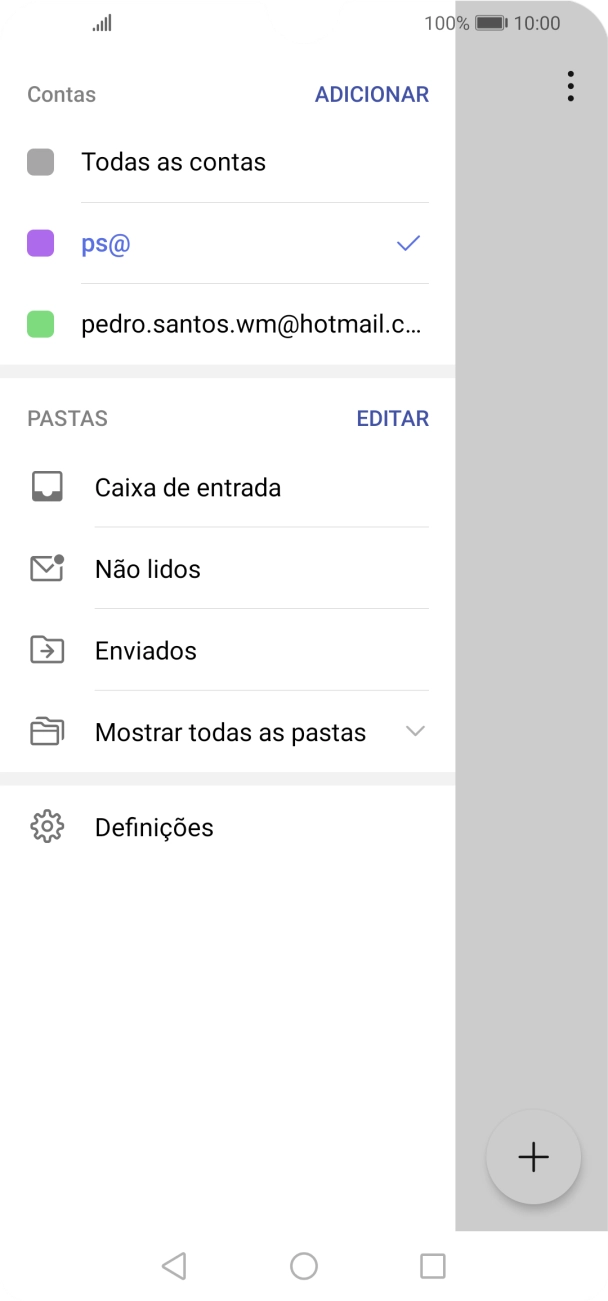Click the signal strength icon in status bar
Screen dimensions: 608x1301
(101, 22)
